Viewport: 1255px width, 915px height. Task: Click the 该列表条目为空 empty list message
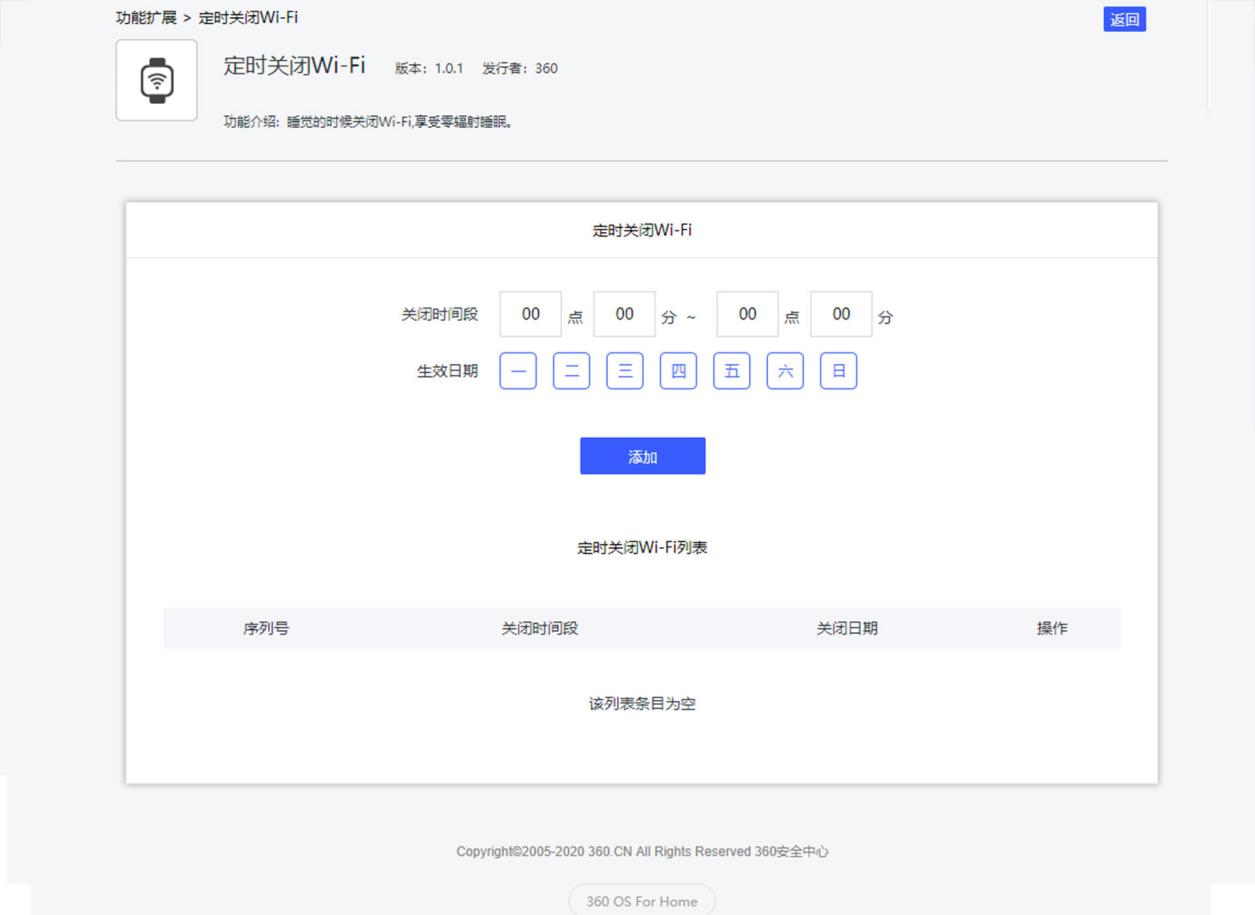[x=641, y=703]
